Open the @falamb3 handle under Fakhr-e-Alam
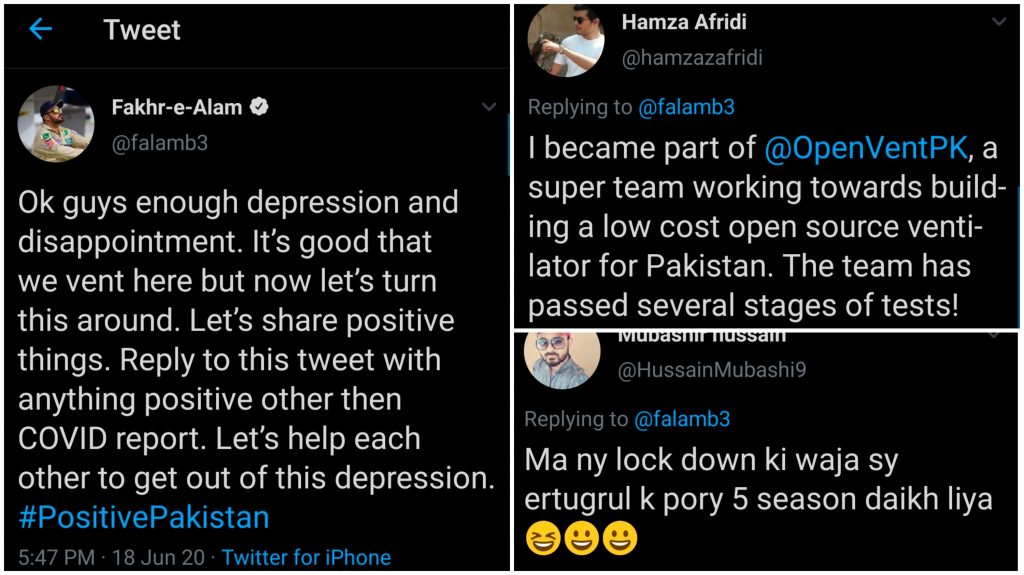Image resolution: width=1024 pixels, height=575 pixels. pyautogui.click(x=160, y=143)
